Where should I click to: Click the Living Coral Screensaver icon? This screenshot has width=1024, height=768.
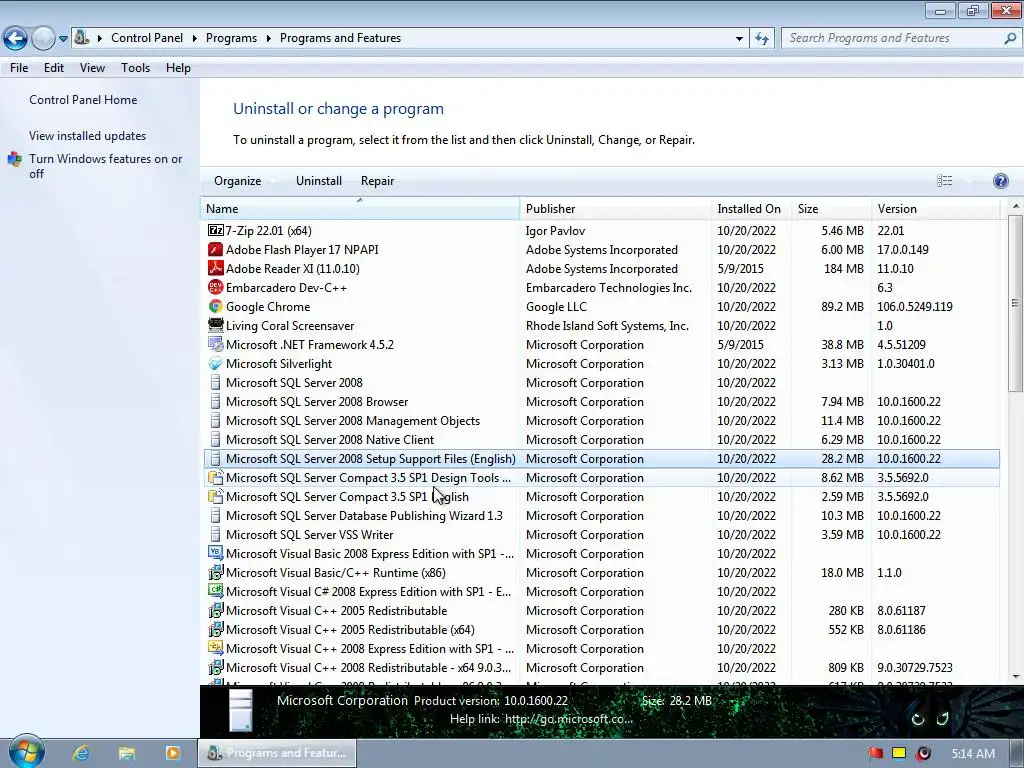pos(216,325)
